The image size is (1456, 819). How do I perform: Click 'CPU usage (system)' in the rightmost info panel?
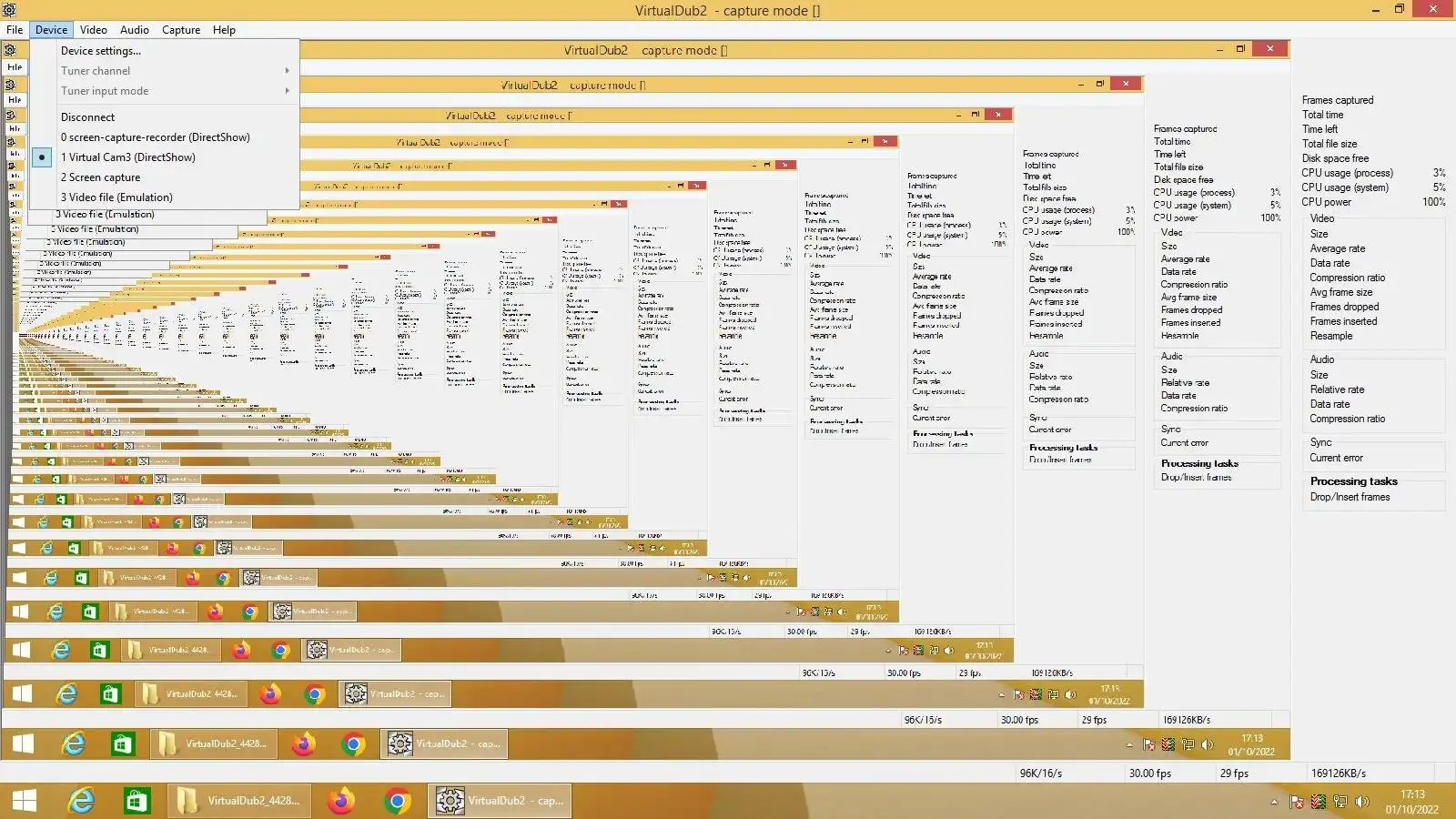pos(1345,187)
